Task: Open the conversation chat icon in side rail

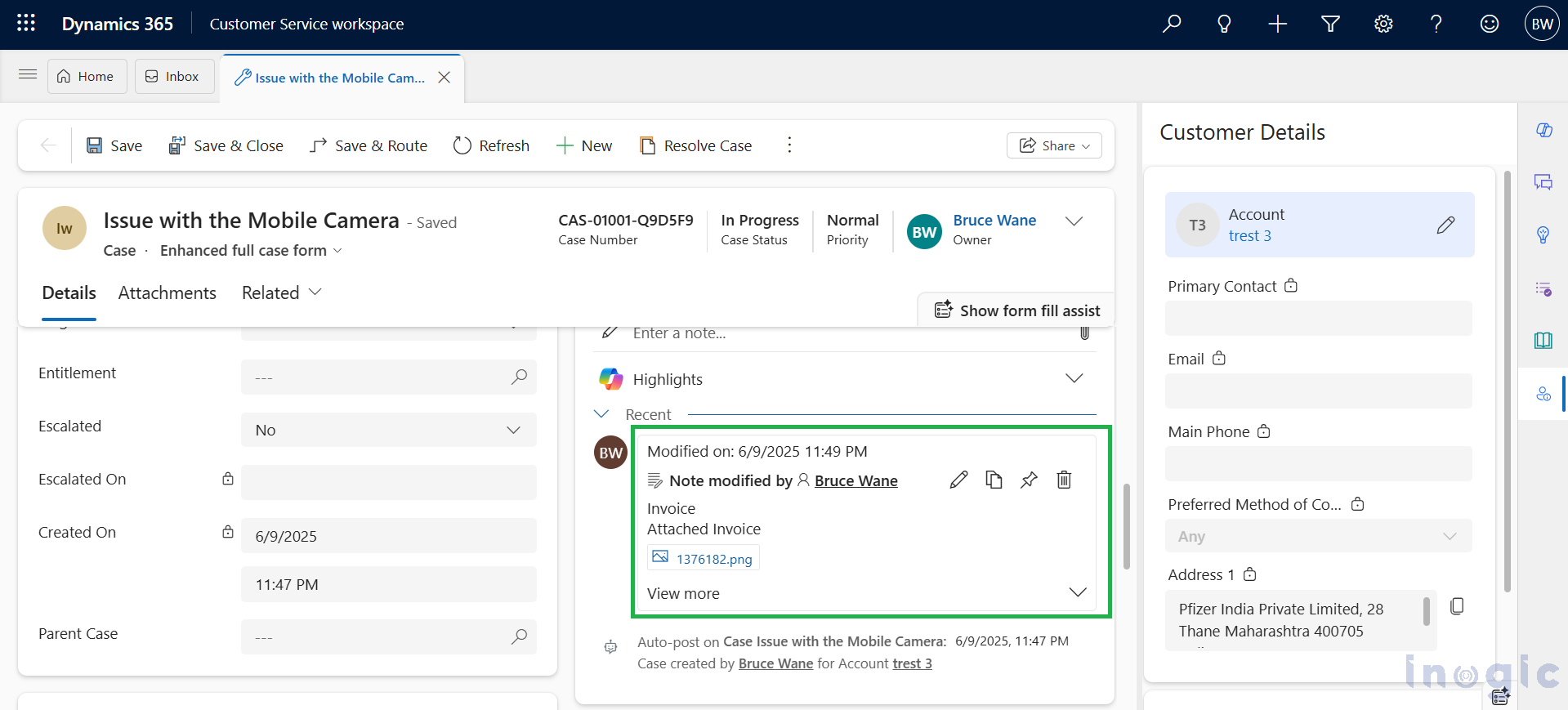Action: pos(1543,182)
